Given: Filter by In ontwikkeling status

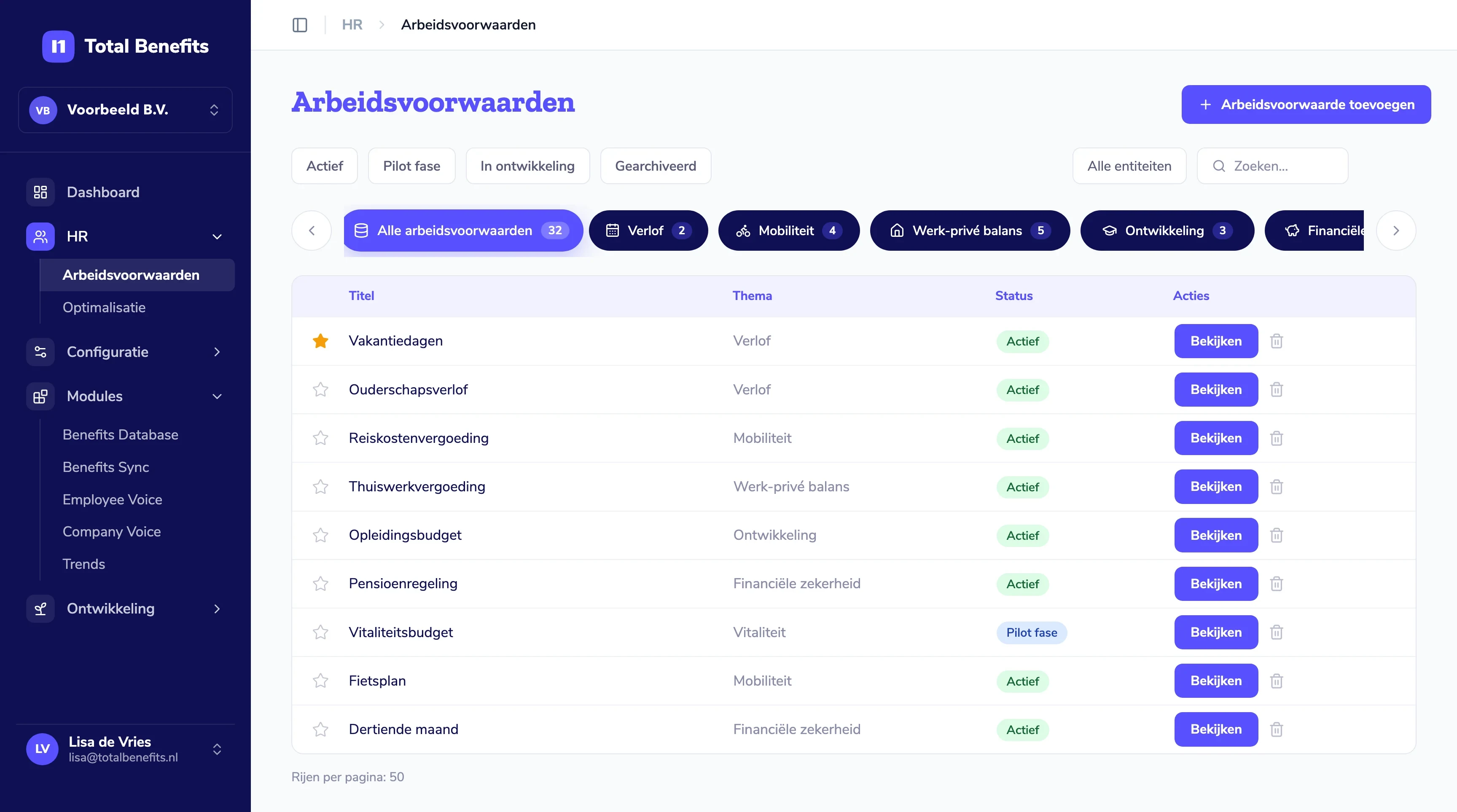Looking at the screenshot, I should (x=527, y=166).
